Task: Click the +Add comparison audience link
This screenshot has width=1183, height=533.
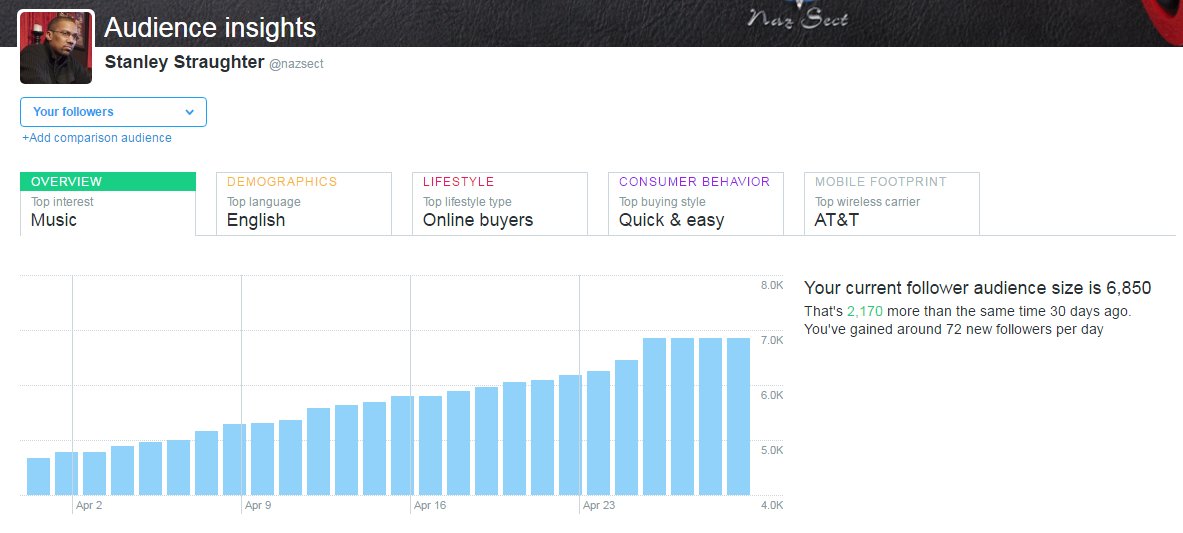Action: coord(97,138)
